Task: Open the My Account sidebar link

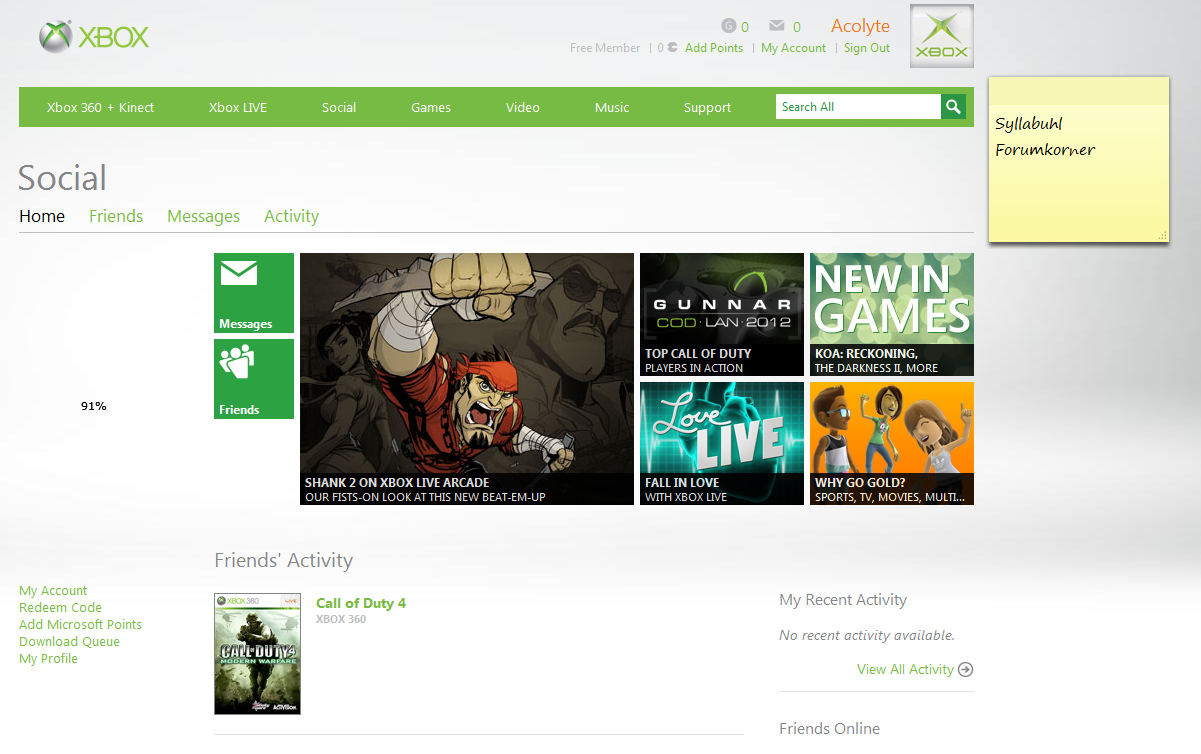Action: coord(53,591)
